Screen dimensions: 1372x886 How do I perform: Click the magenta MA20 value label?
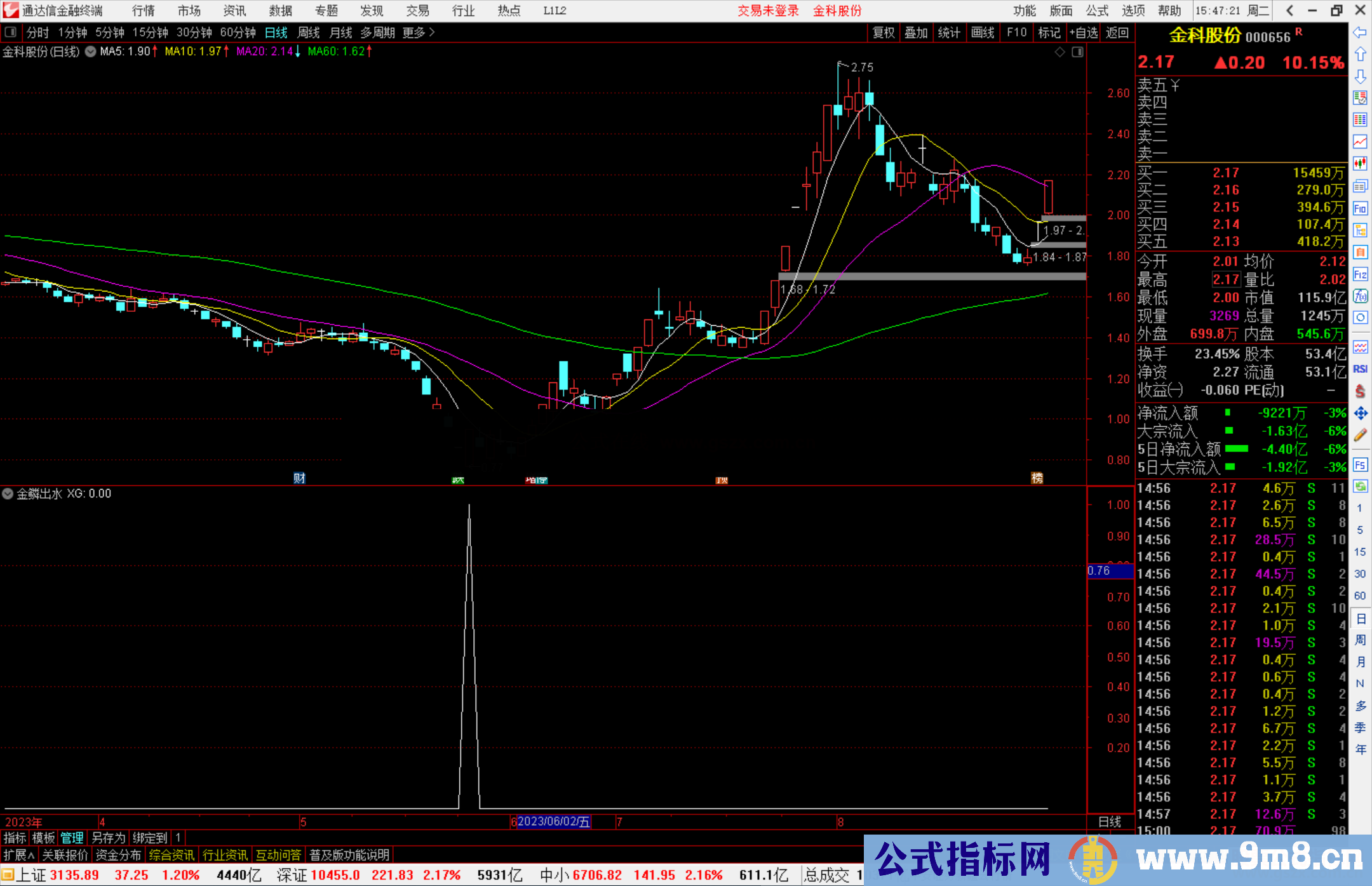265,51
